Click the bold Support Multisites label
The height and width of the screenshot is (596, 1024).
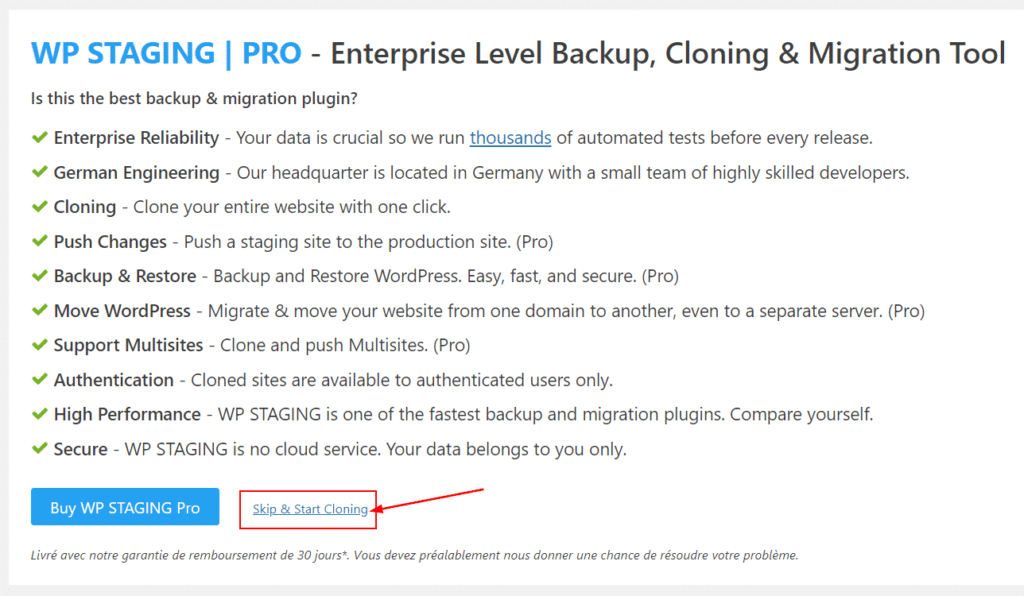pos(125,345)
